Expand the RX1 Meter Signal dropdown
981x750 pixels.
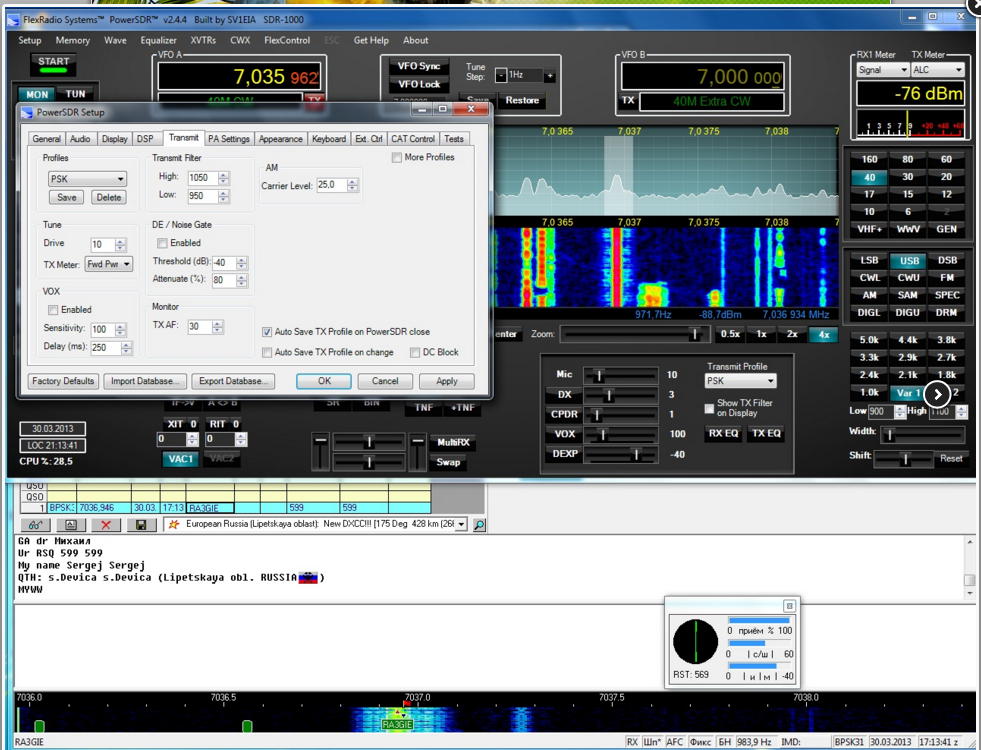882,70
